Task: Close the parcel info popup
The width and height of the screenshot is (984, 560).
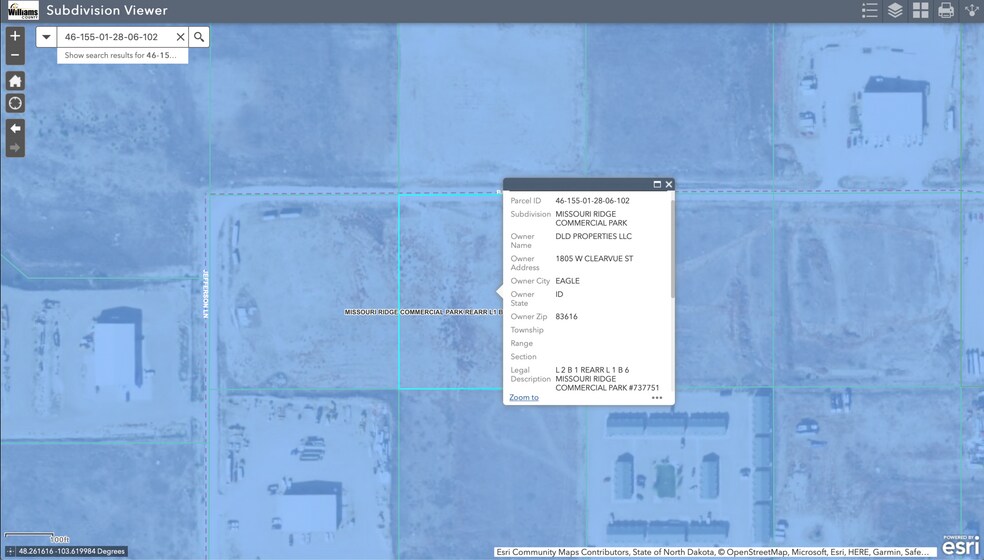Action: (x=669, y=185)
